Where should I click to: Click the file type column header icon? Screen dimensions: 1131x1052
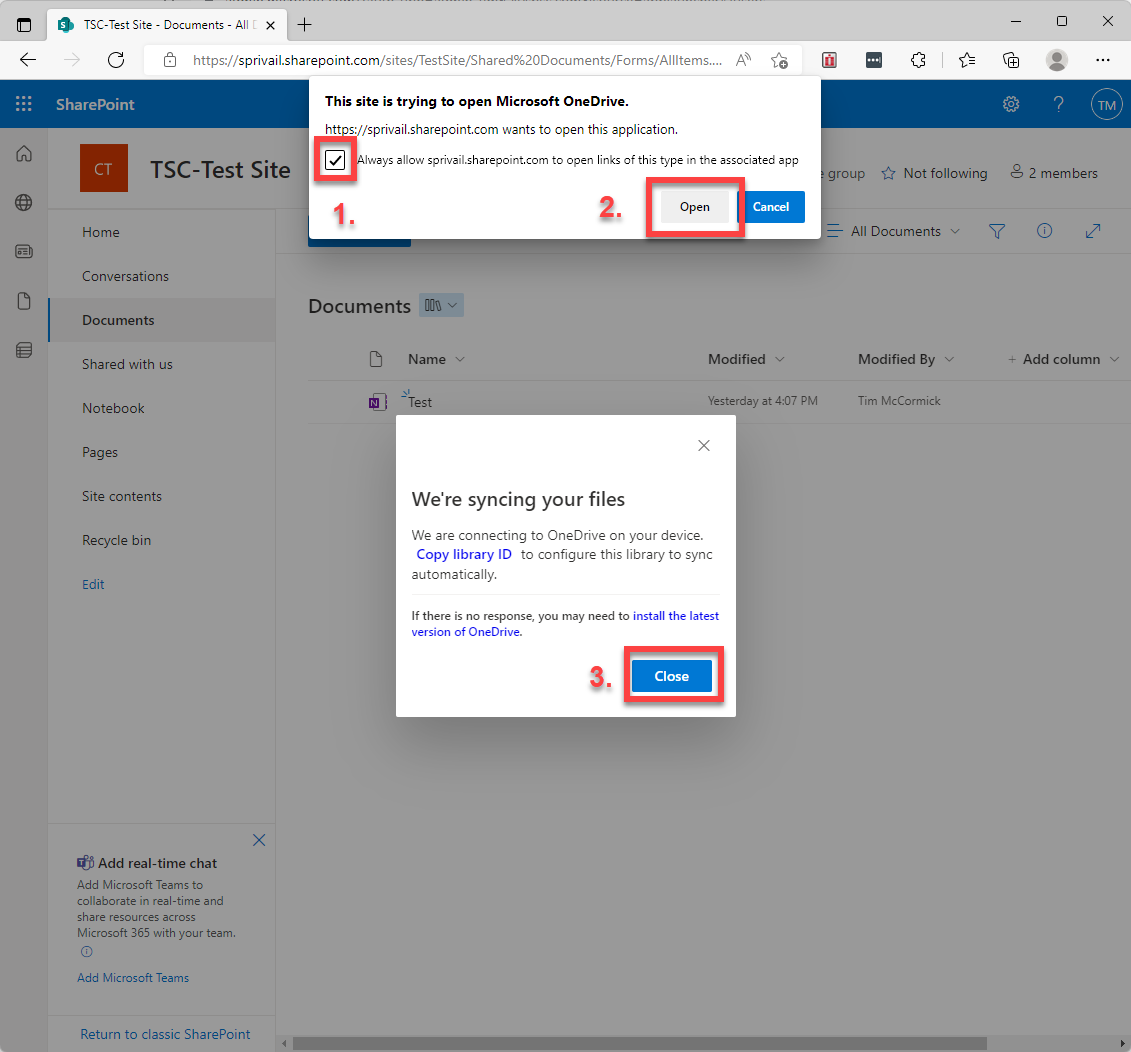[376, 359]
